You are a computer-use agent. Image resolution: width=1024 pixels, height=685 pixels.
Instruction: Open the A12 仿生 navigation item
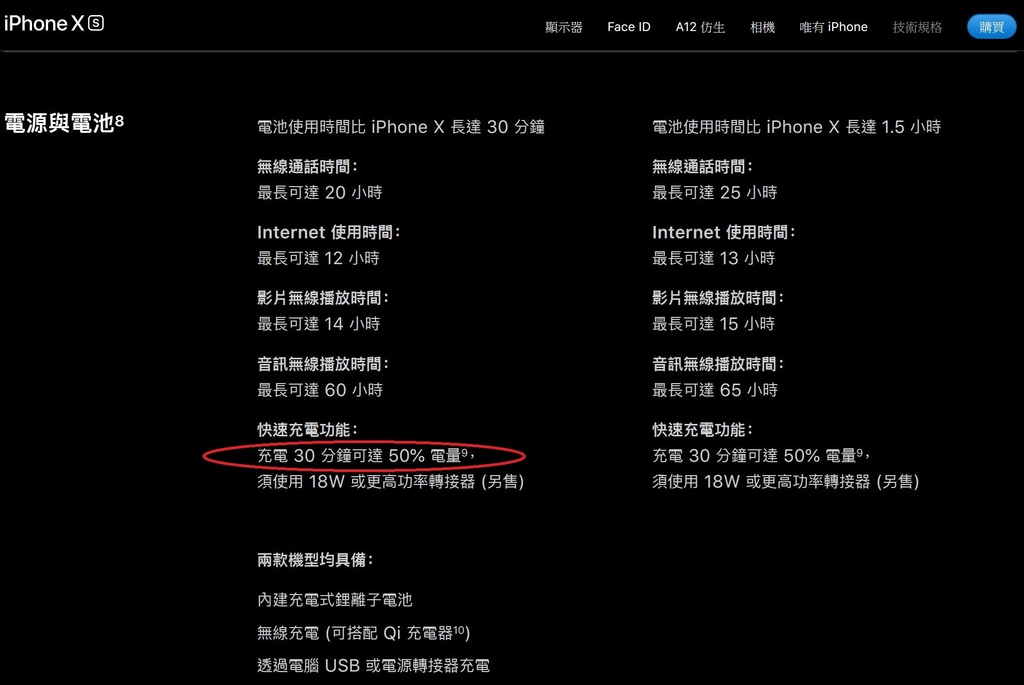[x=700, y=27]
